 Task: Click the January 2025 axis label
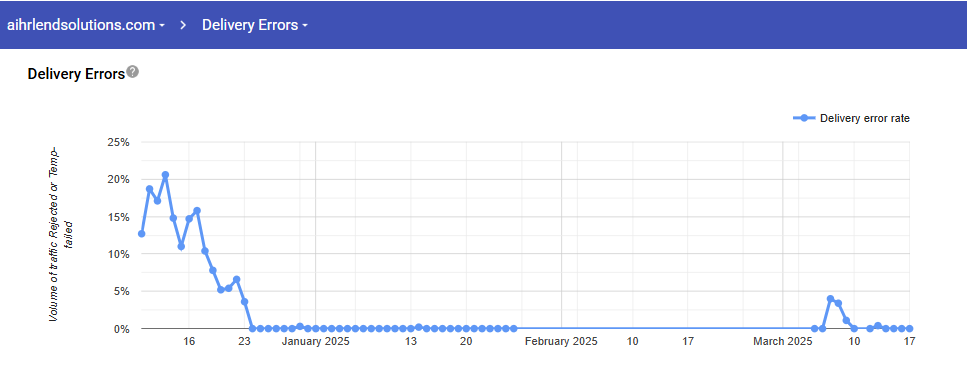coord(316,341)
